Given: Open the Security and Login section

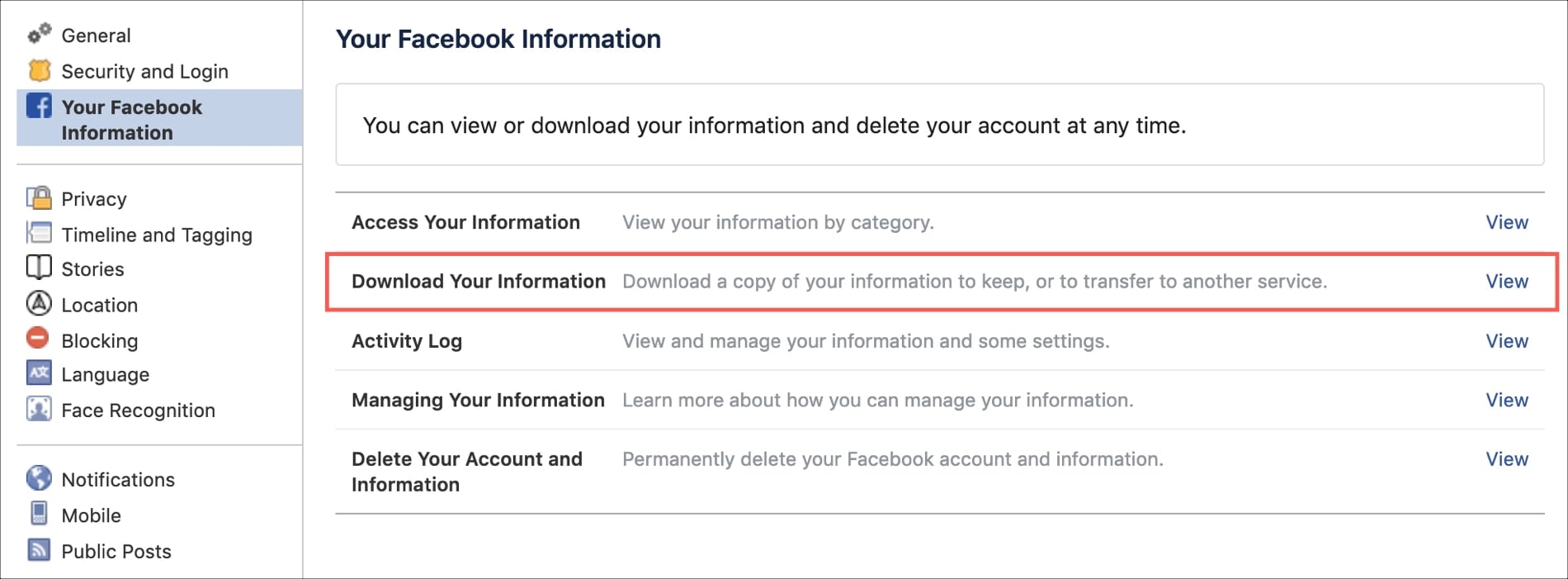Looking at the screenshot, I should click(144, 72).
